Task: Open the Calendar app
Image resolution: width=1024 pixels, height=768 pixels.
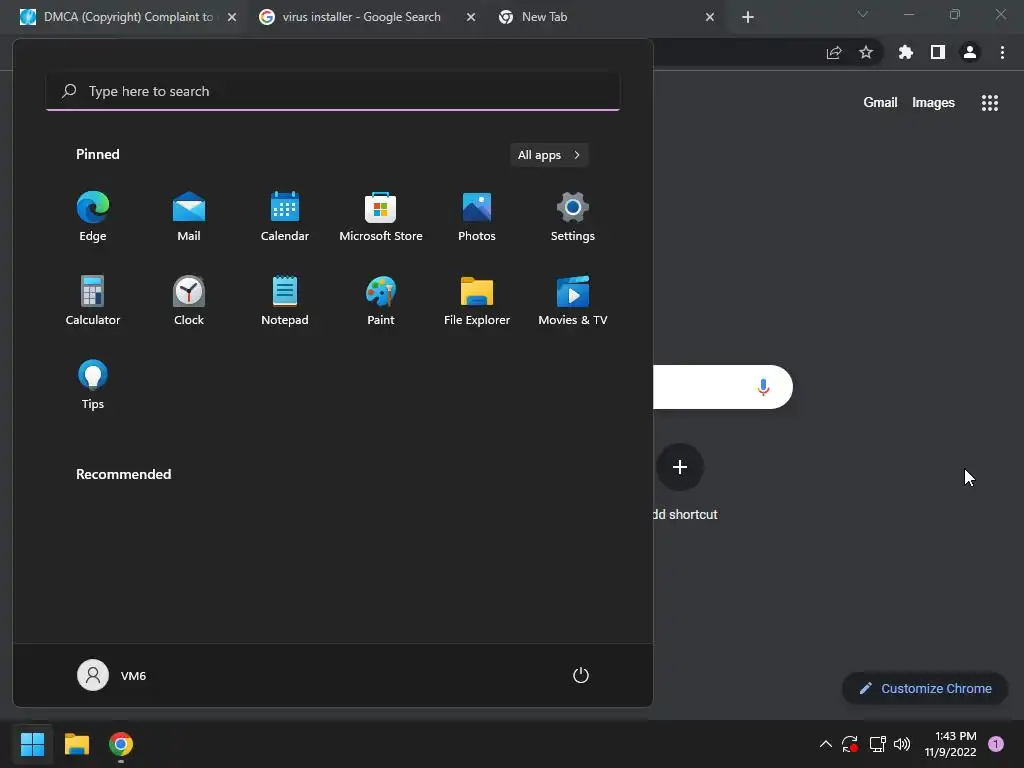Action: click(x=285, y=217)
